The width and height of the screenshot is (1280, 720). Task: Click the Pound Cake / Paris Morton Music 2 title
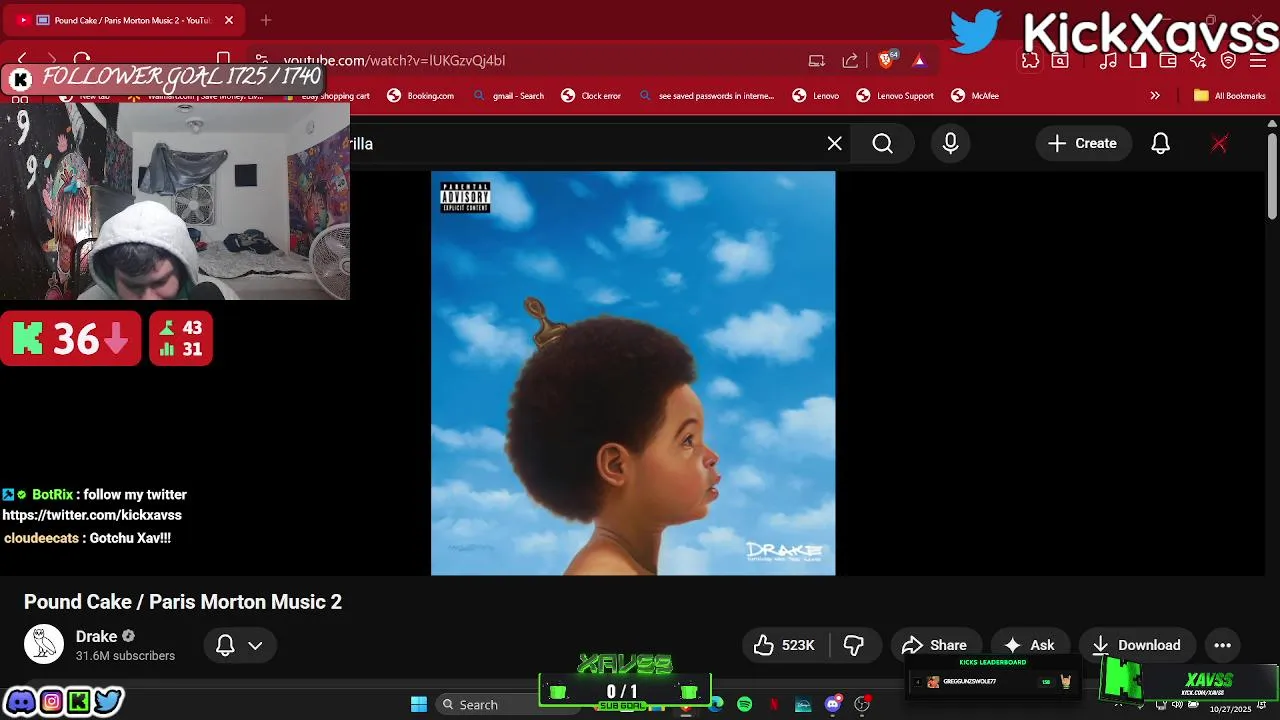click(183, 602)
